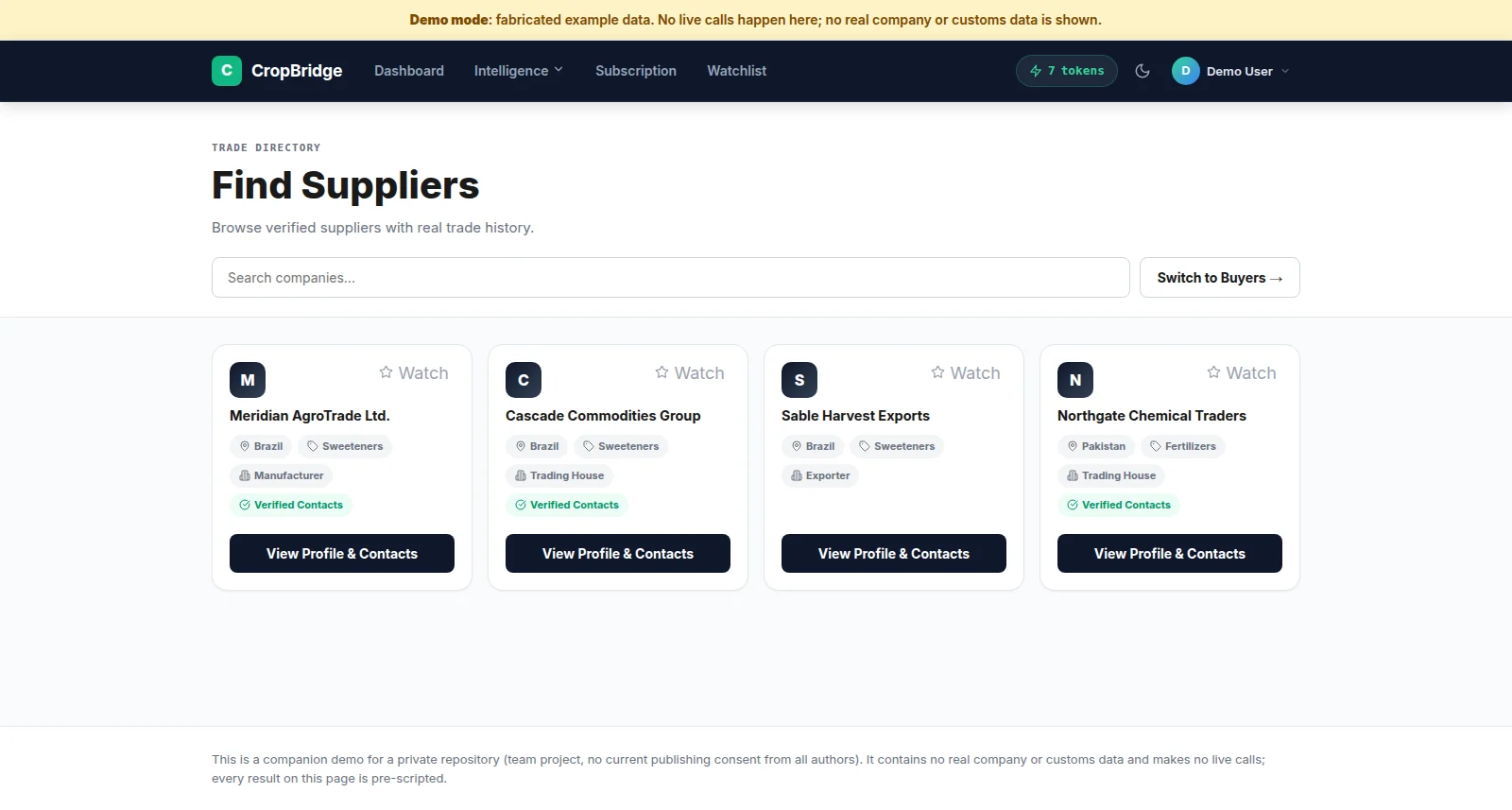This screenshot has height=810, width=1512.
Task: View Northgate Chemical profile and contacts
Action: point(1170,554)
